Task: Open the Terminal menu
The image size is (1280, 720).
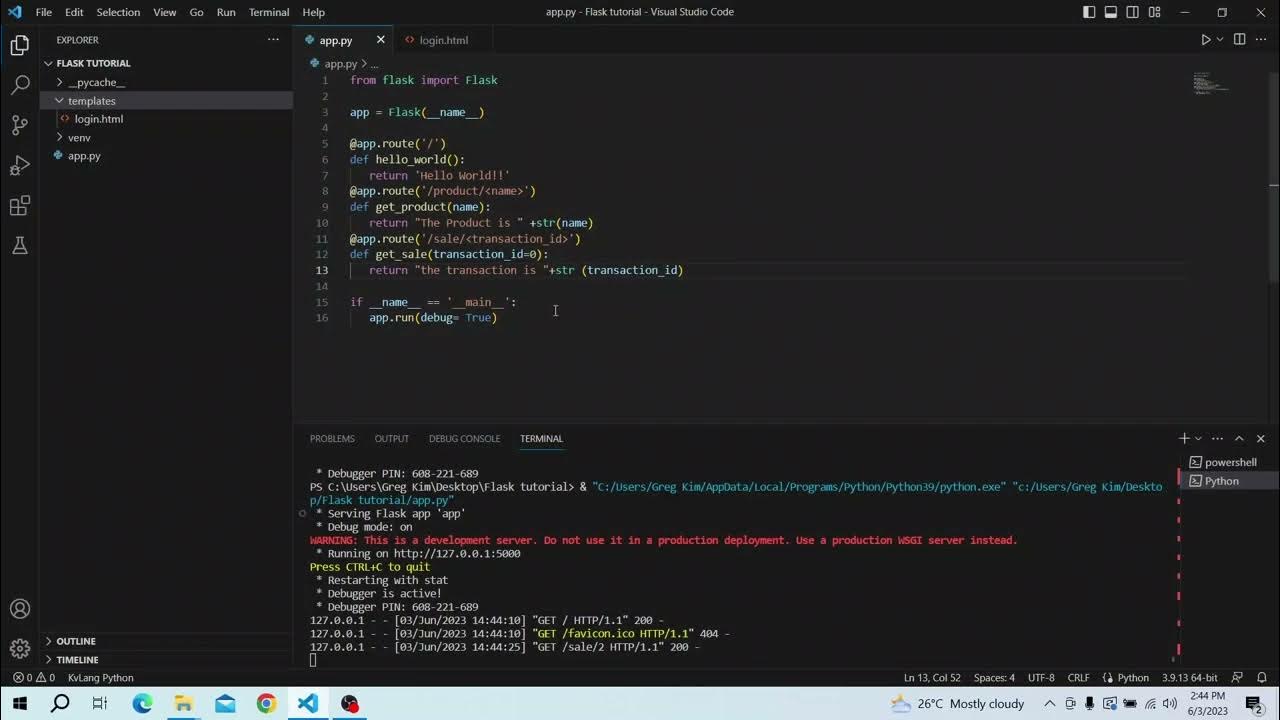Action: (x=269, y=12)
